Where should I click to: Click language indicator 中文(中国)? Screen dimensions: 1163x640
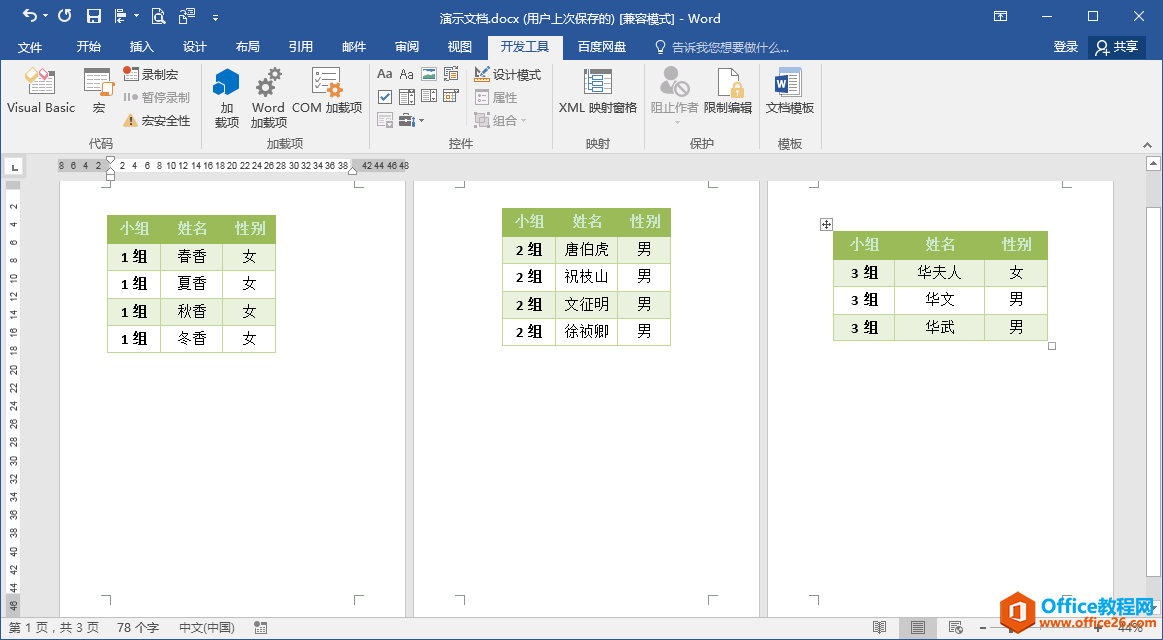click(x=207, y=627)
